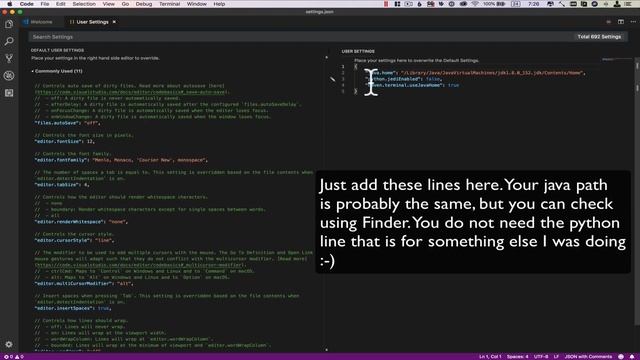
Task: Click the "editor.cursorStyle" setting line
Action: 75,240
